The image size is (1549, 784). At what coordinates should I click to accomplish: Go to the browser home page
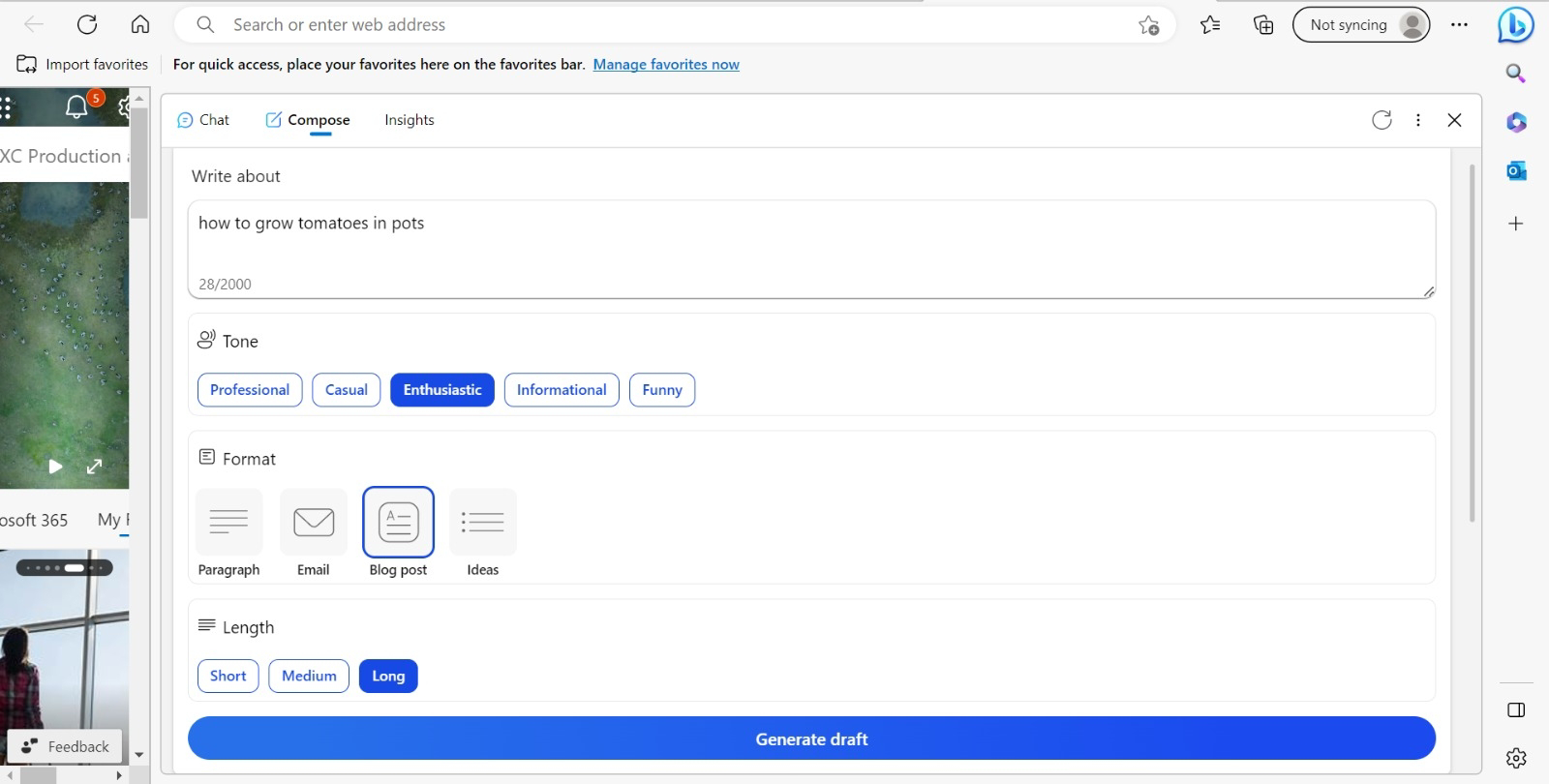[140, 24]
